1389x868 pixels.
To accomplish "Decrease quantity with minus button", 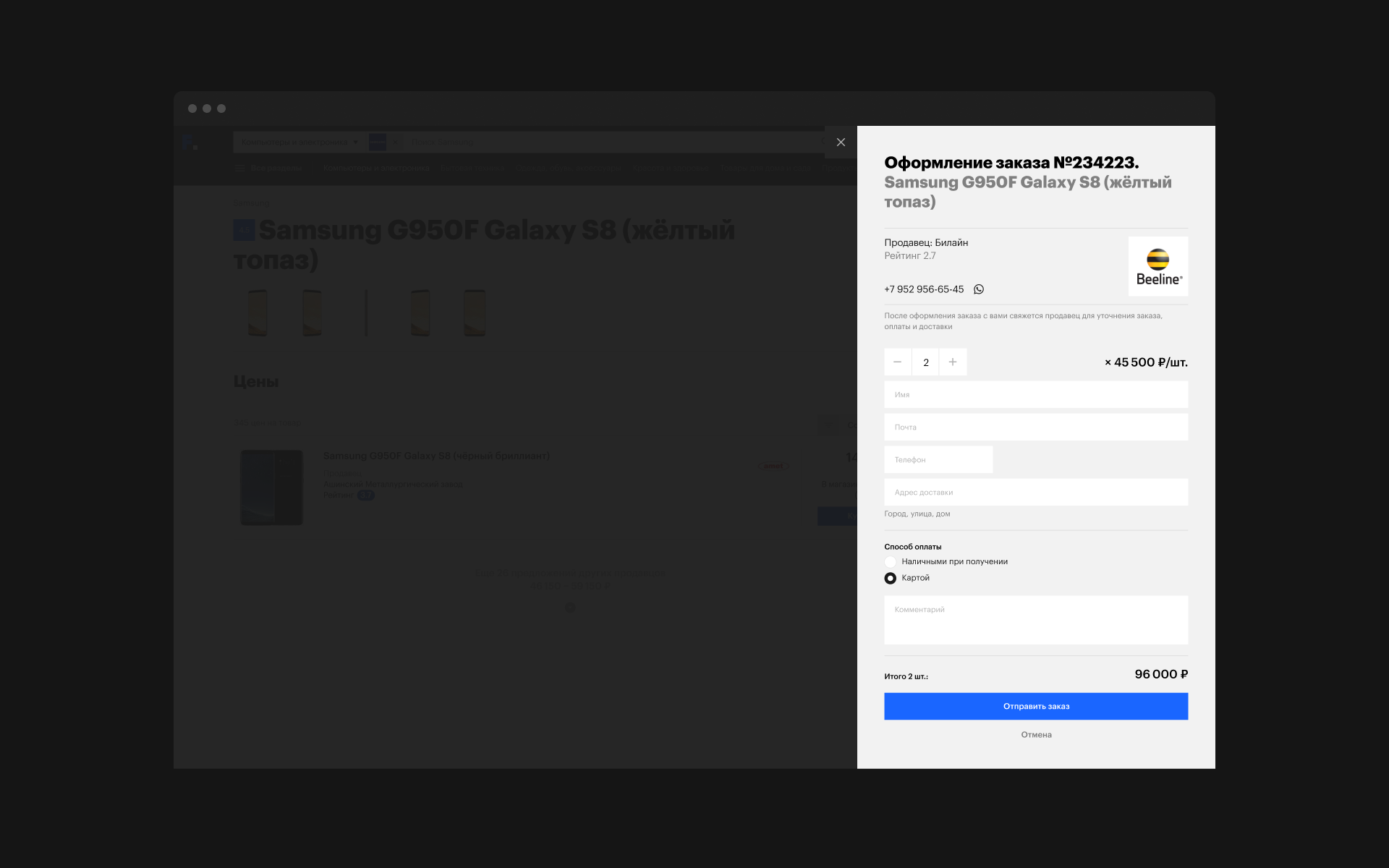I will click(898, 362).
